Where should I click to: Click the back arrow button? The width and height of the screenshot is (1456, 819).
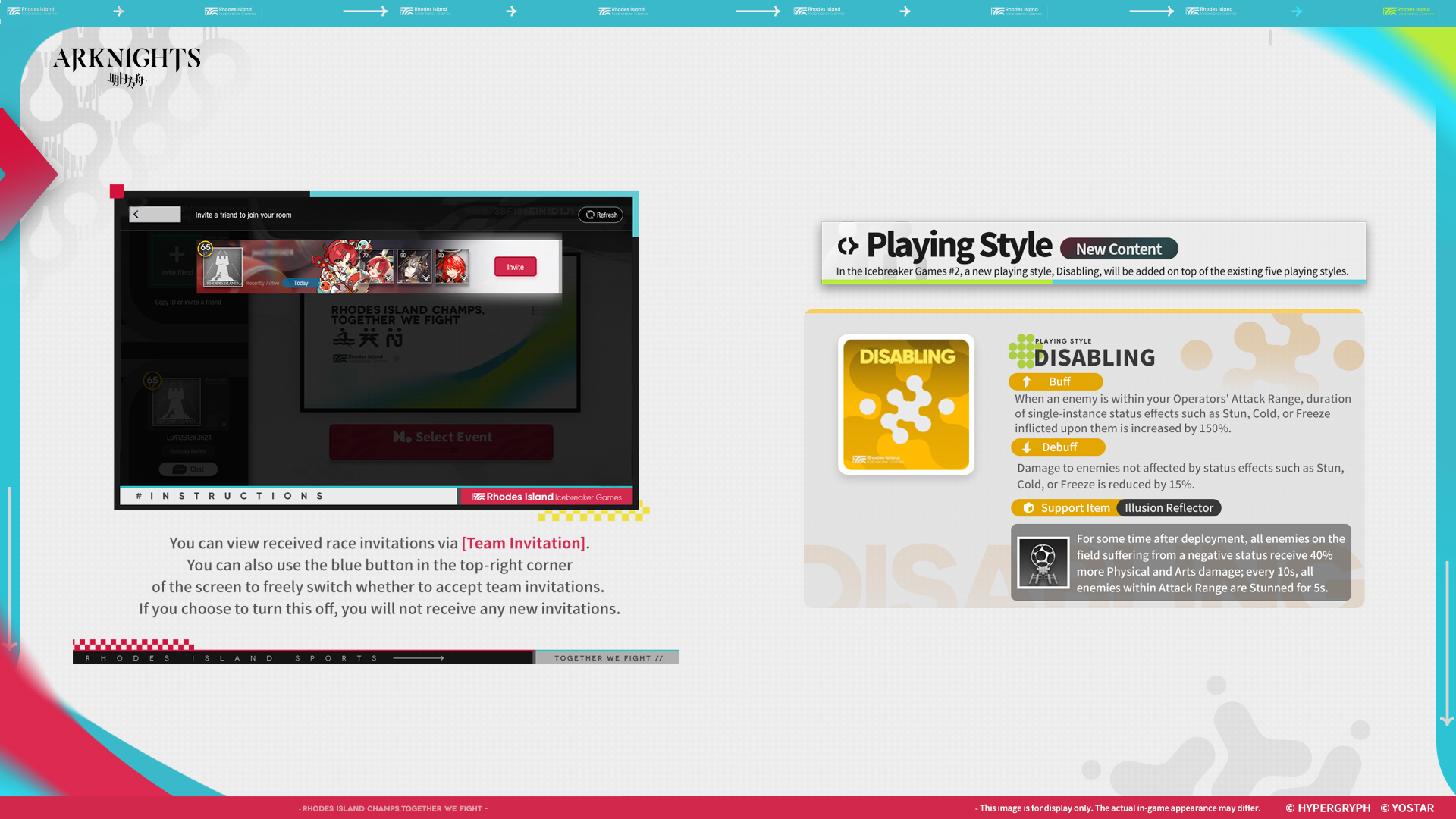[x=155, y=215]
